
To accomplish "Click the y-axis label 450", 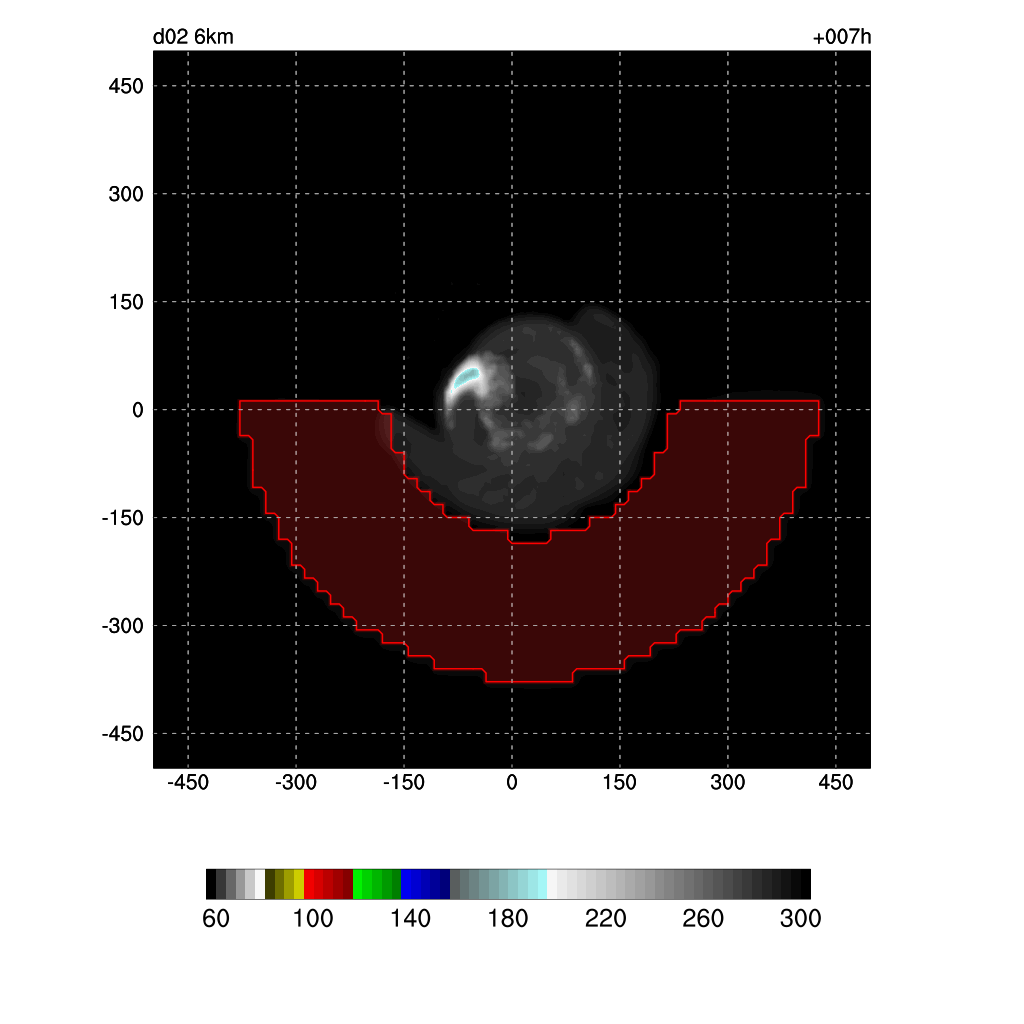I will coord(126,86).
